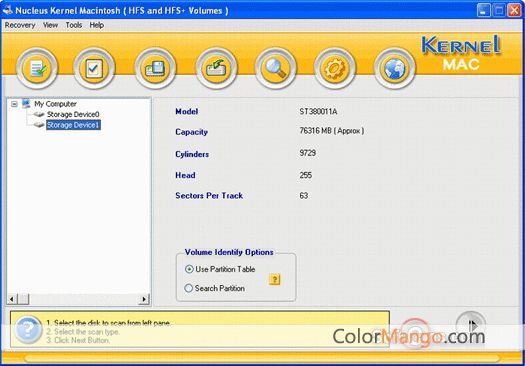Screen dimensions: 525x366
Task: Open settings via the gear icon
Action: click(x=334, y=68)
